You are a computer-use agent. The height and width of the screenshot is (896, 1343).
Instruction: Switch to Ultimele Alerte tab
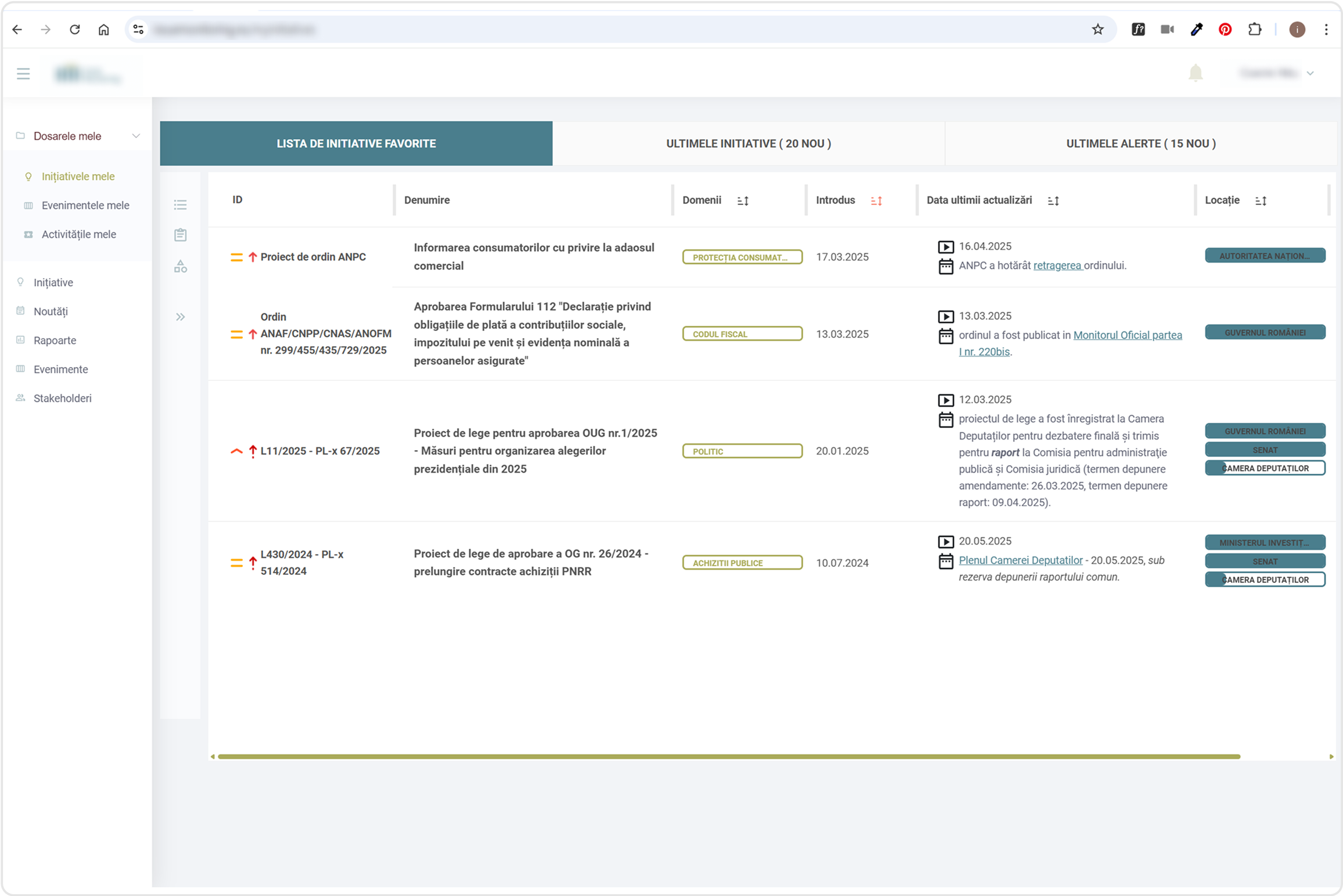[x=1140, y=143]
